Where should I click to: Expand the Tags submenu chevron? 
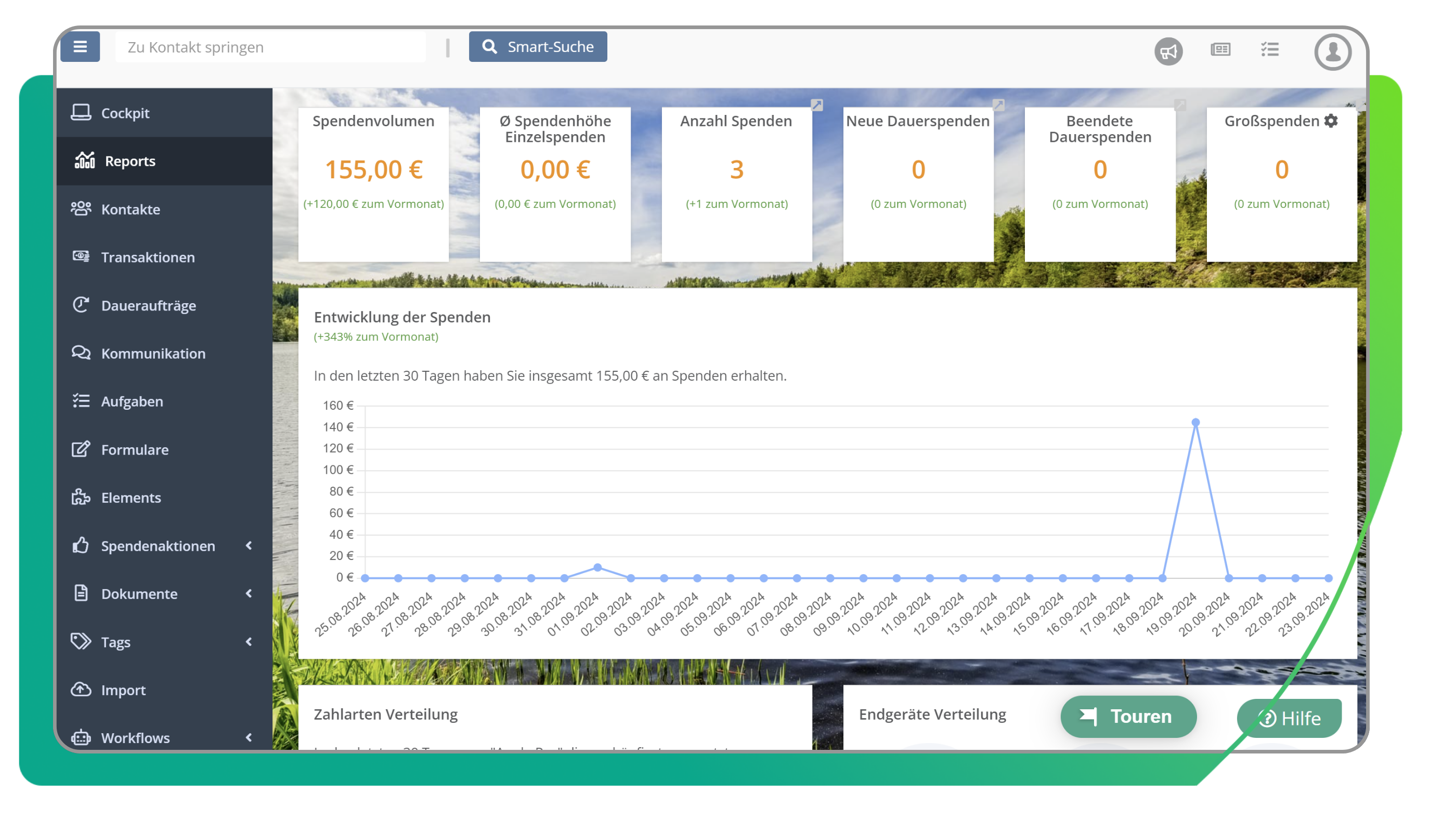tap(249, 642)
